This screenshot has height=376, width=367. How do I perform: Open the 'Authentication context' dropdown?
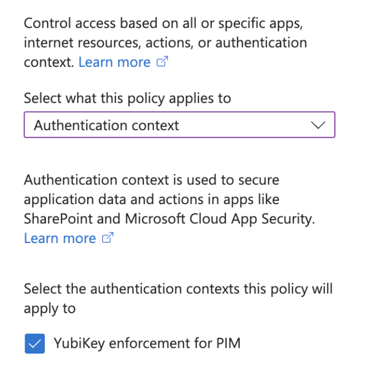[x=179, y=125]
